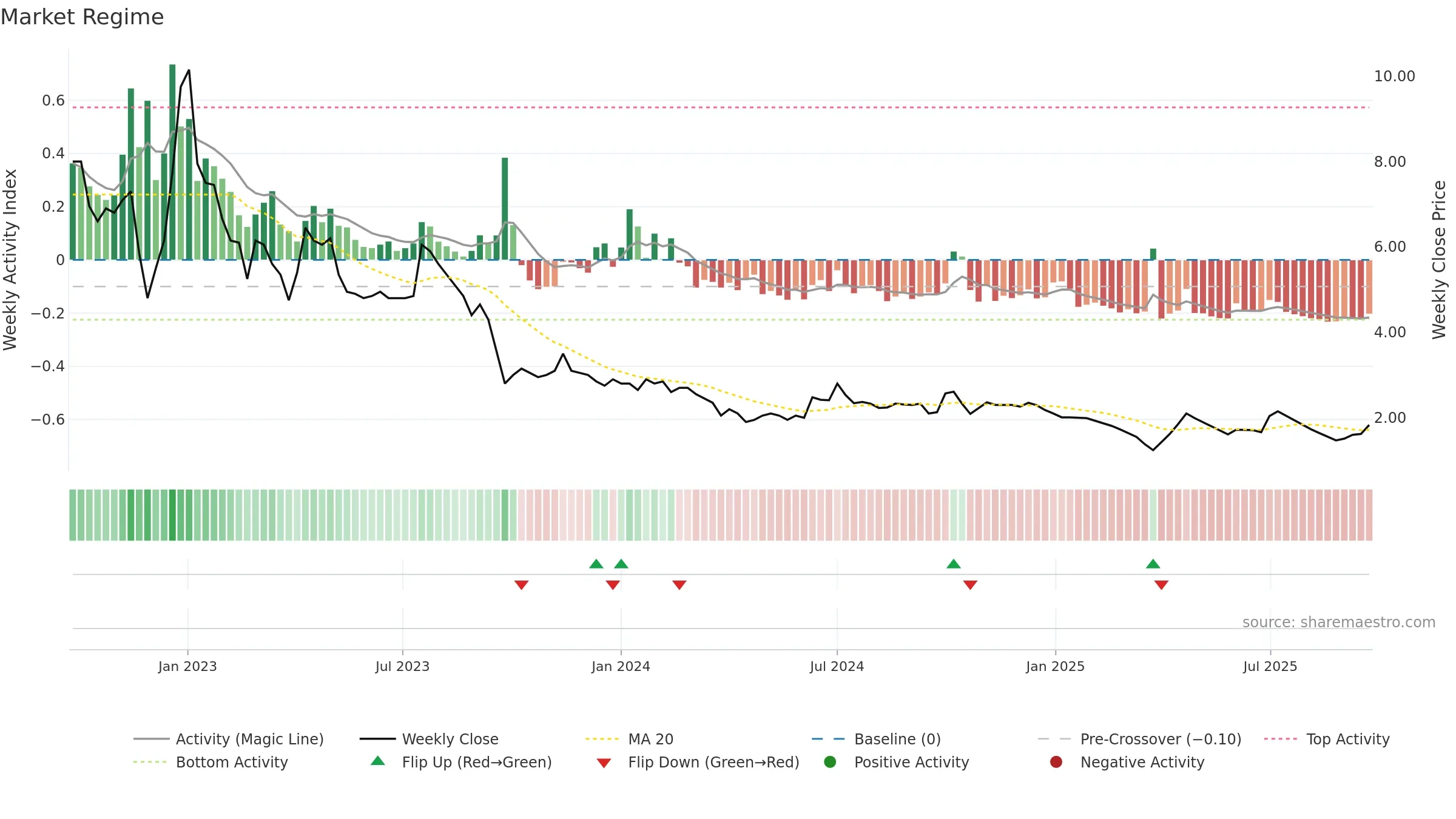The image size is (1456, 819).
Task: Click the Jan 2024 x-axis label
Action: [621, 666]
